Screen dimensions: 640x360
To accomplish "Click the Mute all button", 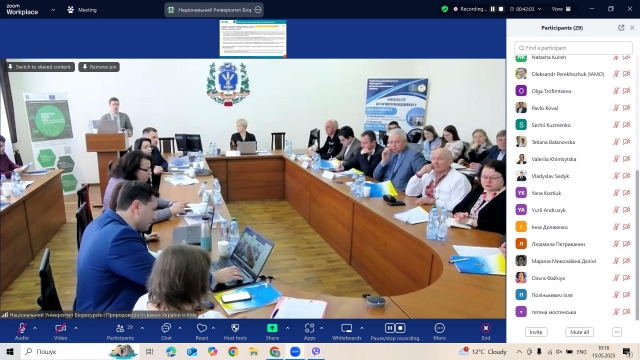I will coord(579,332).
